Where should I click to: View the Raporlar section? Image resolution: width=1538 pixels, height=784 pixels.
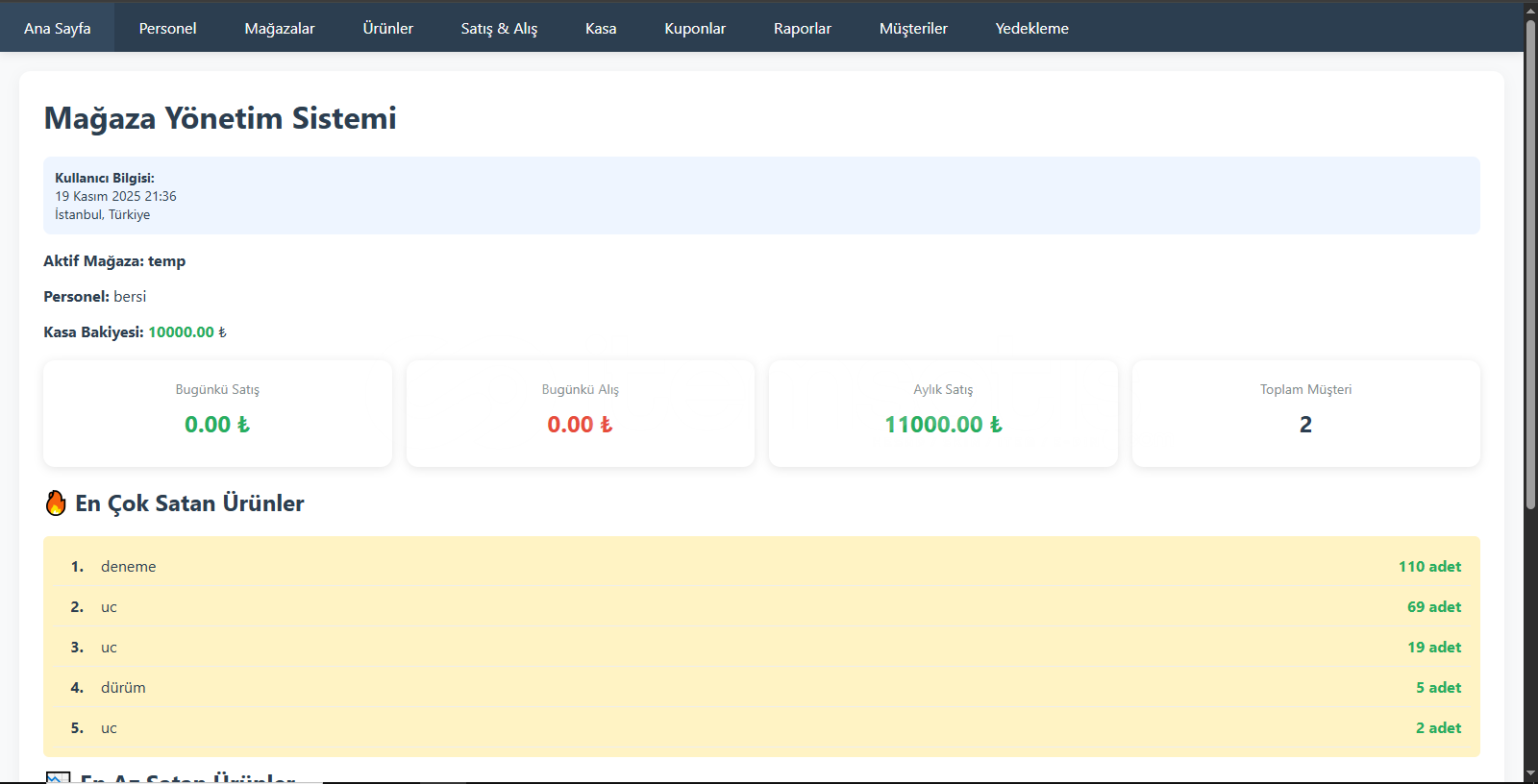coord(803,28)
